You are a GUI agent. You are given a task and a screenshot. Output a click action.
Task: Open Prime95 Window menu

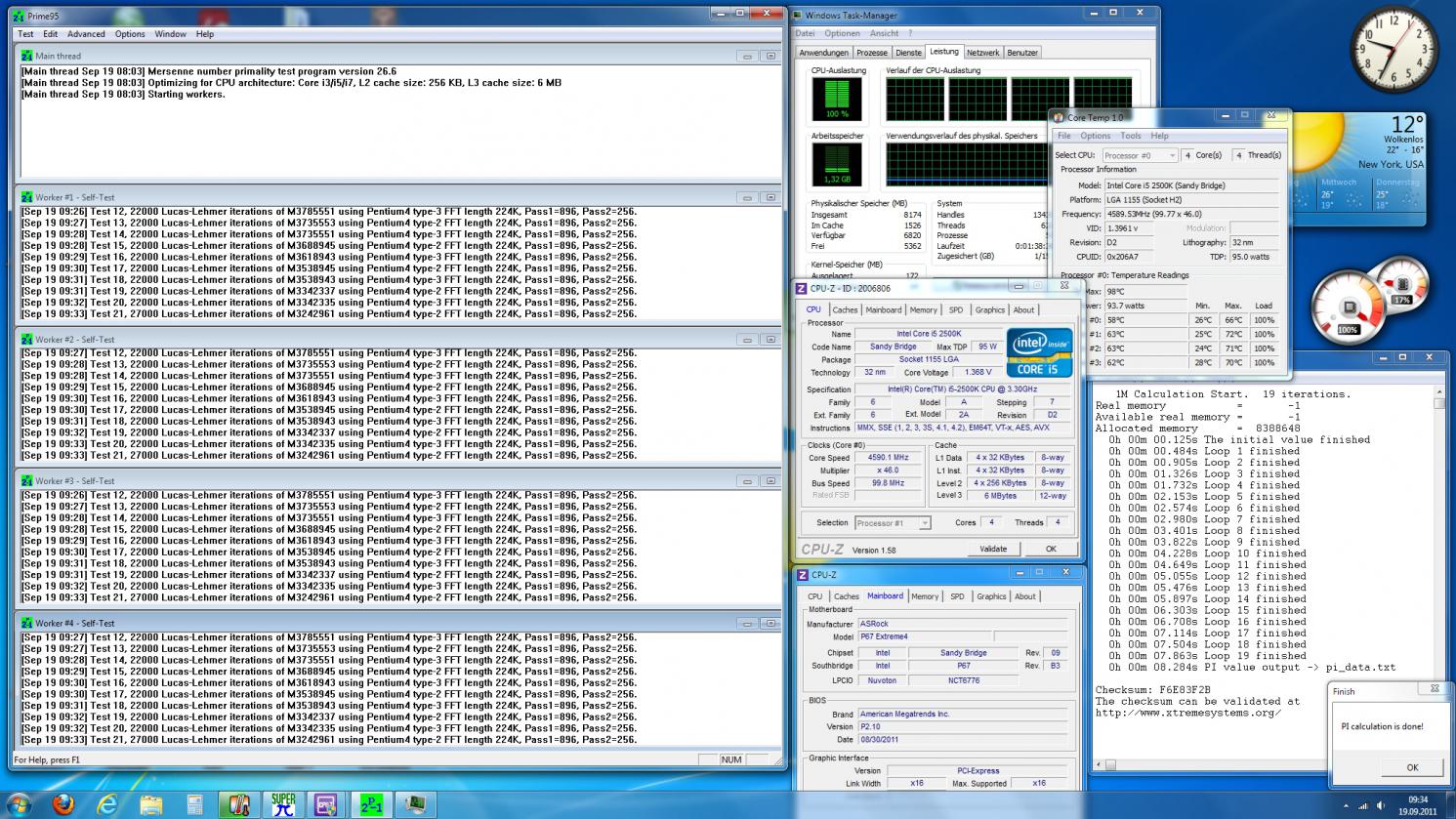(170, 34)
